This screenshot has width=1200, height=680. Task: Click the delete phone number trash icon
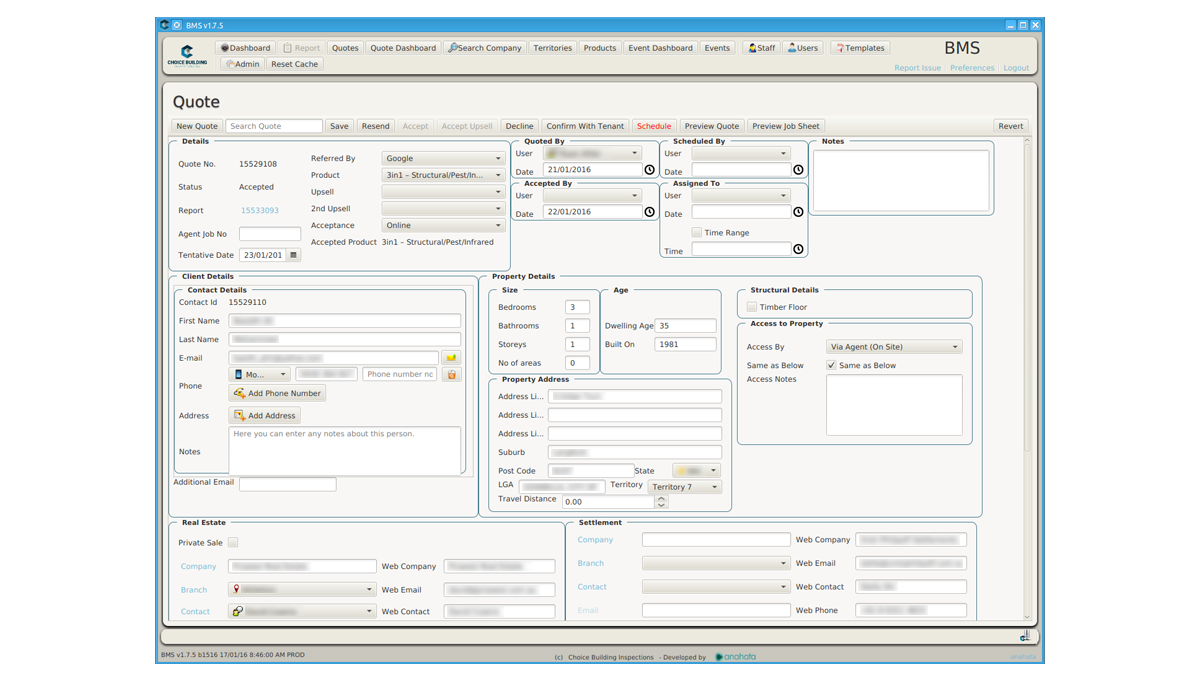coord(451,374)
